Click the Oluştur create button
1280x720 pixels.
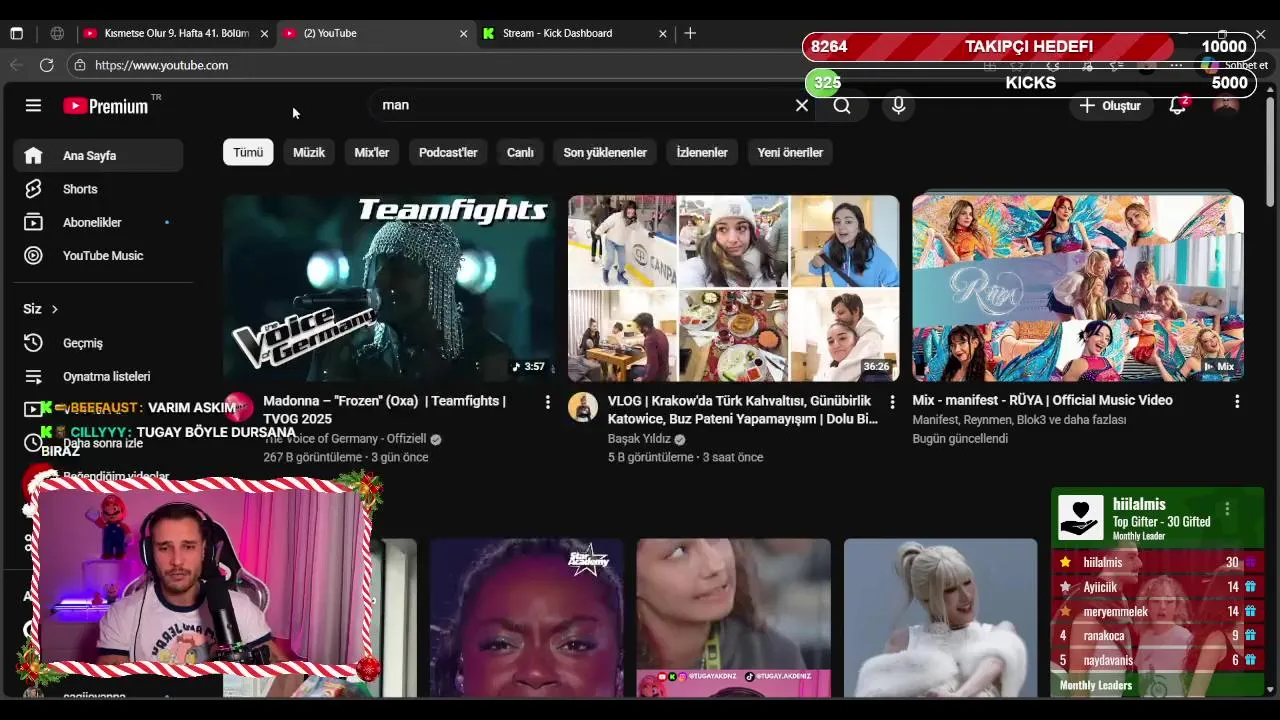[1111, 106]
